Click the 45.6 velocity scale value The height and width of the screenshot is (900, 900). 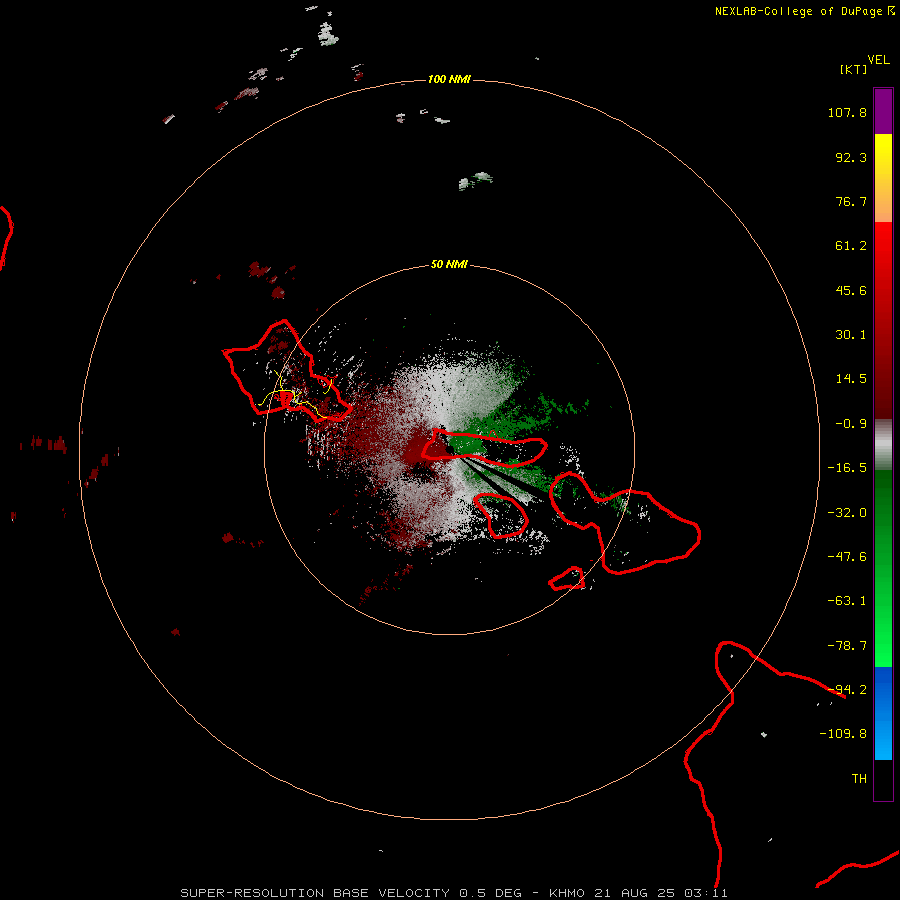[851, 290]
